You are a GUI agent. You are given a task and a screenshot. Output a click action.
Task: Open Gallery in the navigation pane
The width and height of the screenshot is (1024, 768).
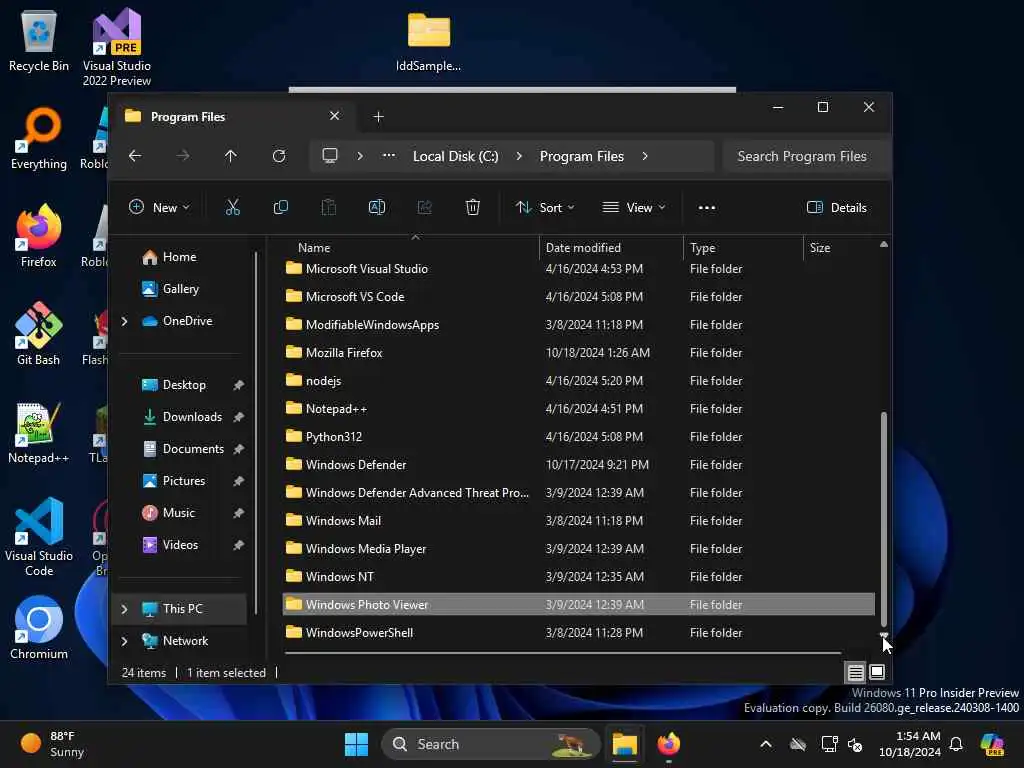181,289
